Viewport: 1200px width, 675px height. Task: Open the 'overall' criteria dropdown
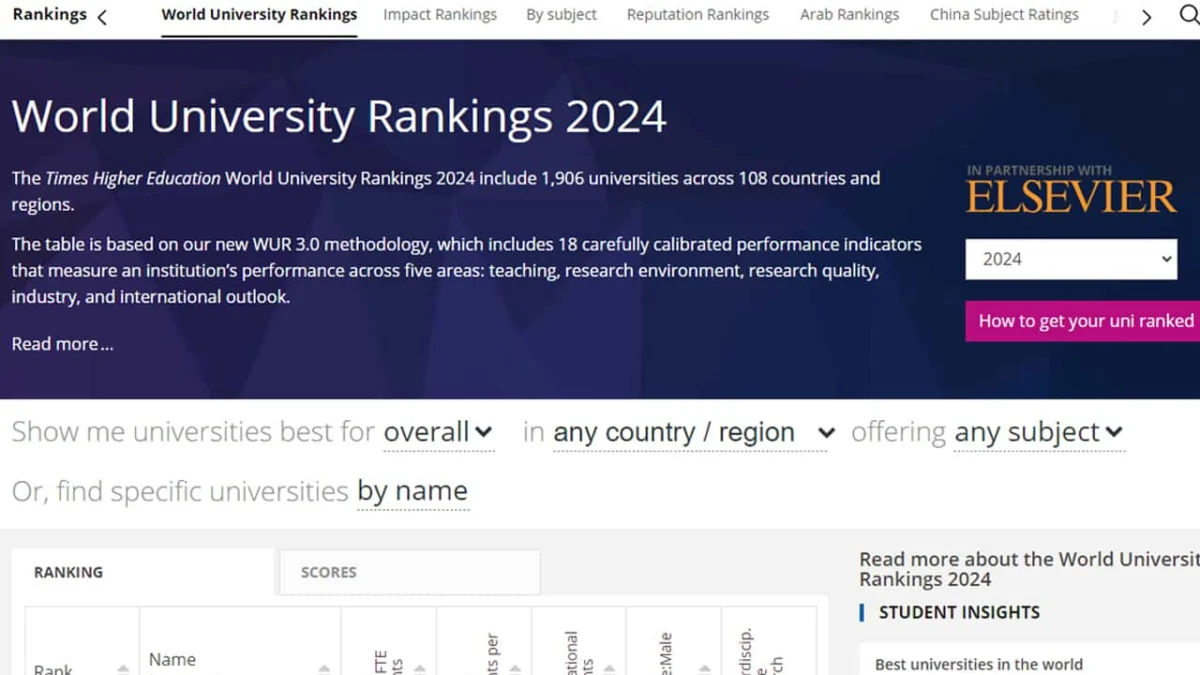tap(438, 433)
